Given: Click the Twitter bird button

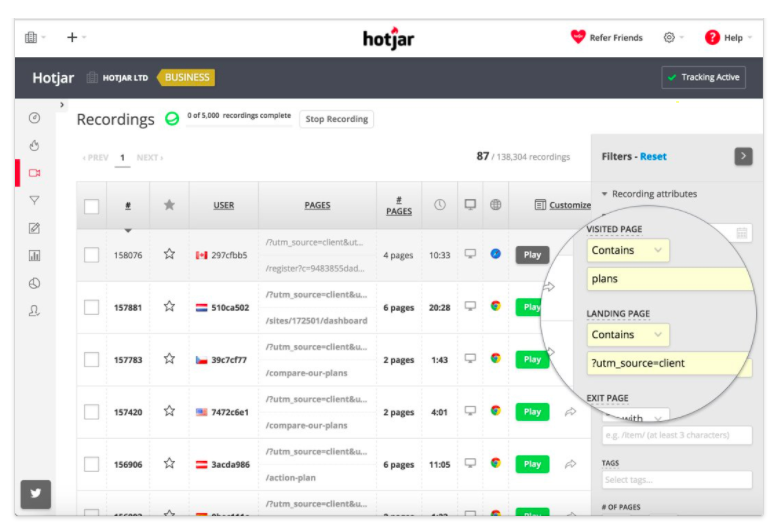Looking at the screenshot, I should pyautogui.click(x=36, y=494).
